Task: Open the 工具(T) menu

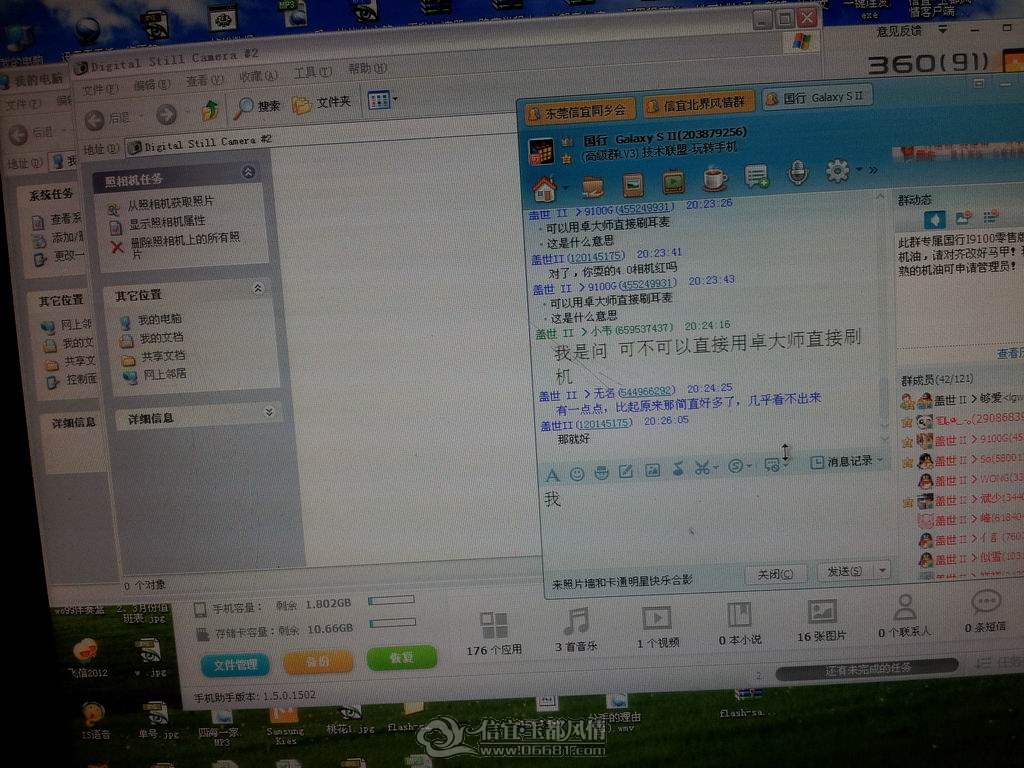Action: click(x=312, y=72)
